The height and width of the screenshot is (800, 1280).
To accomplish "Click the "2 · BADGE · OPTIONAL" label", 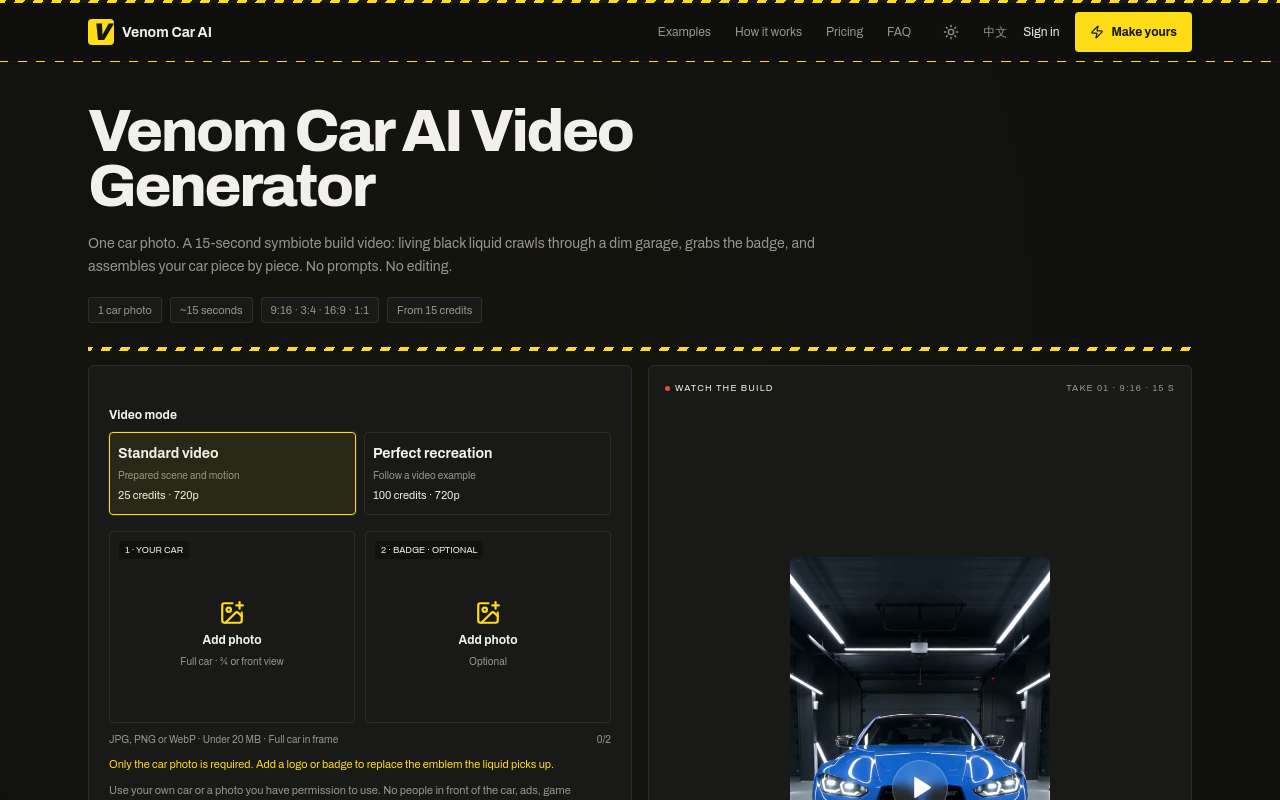I will [x=429, y=550].
